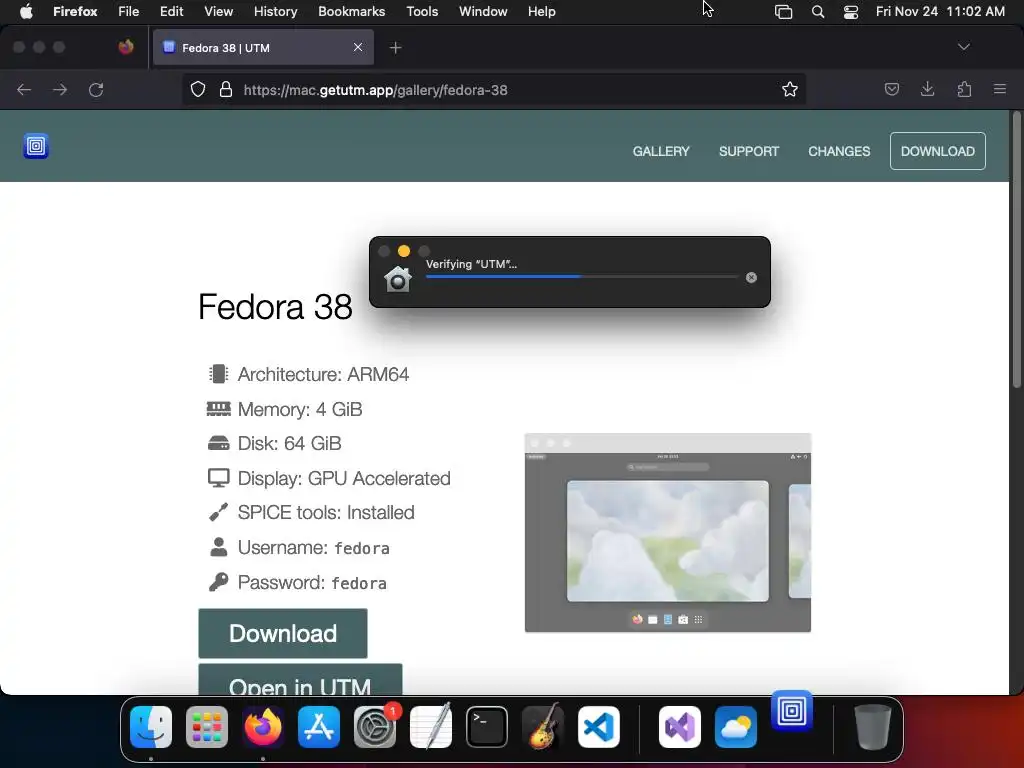
Task: Open the Apple menu
Action: point(26,11)
